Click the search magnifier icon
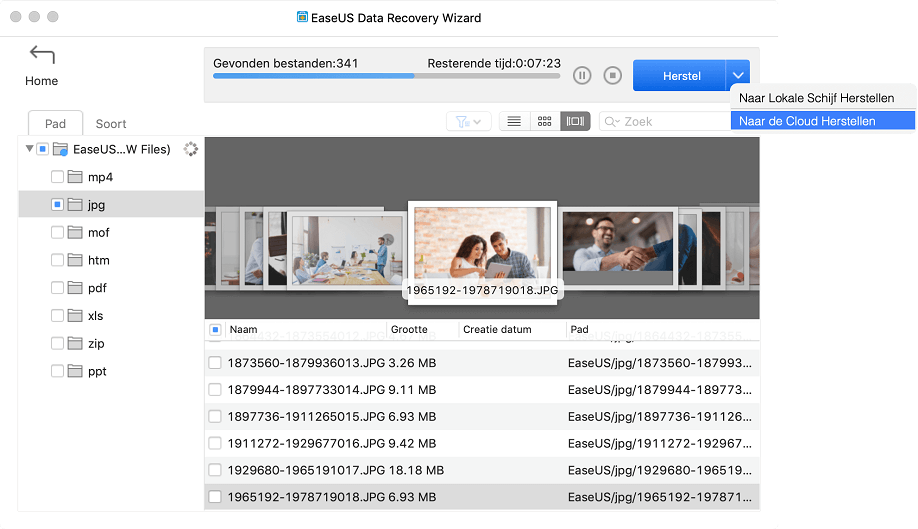918x529 pixels. (612, 122)
